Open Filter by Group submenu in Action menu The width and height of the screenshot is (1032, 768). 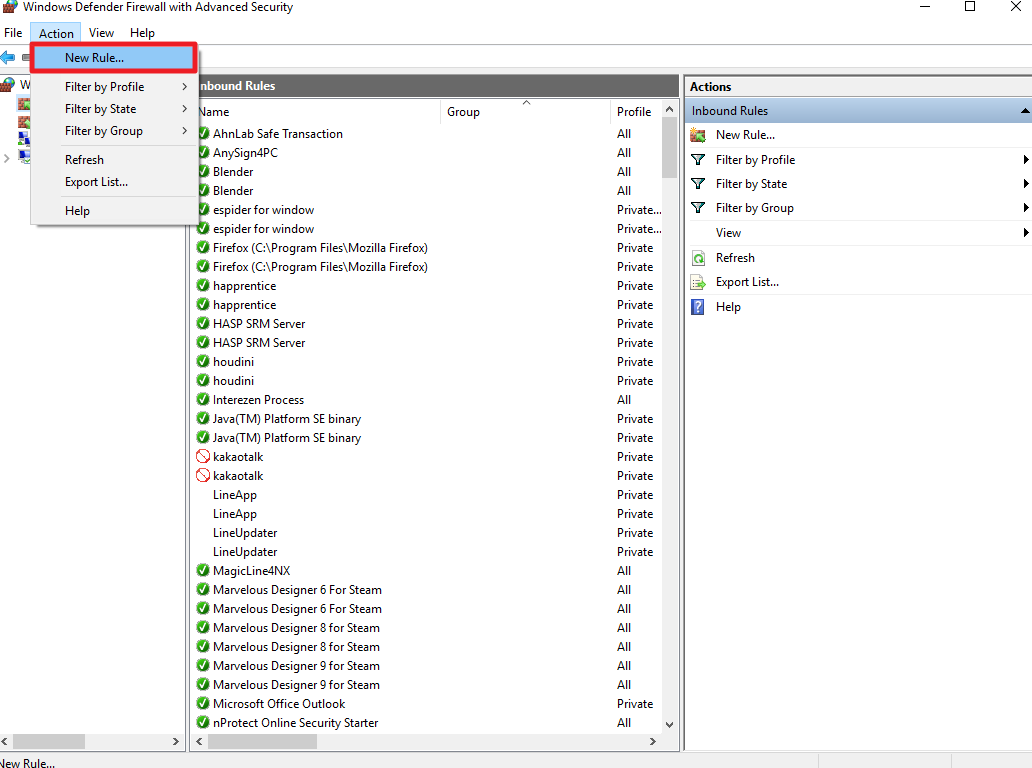click(x=115, y=131)
